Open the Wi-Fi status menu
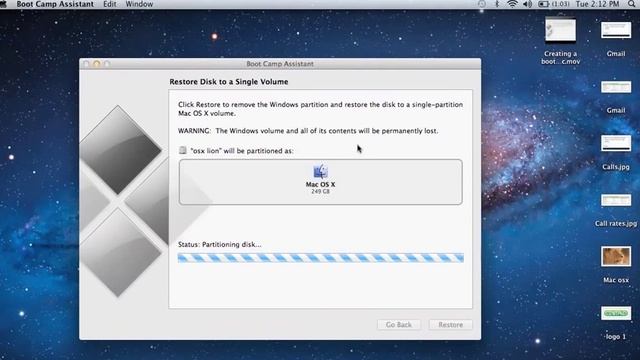Viewport: 640px width, 360px height. click(512, 4)
